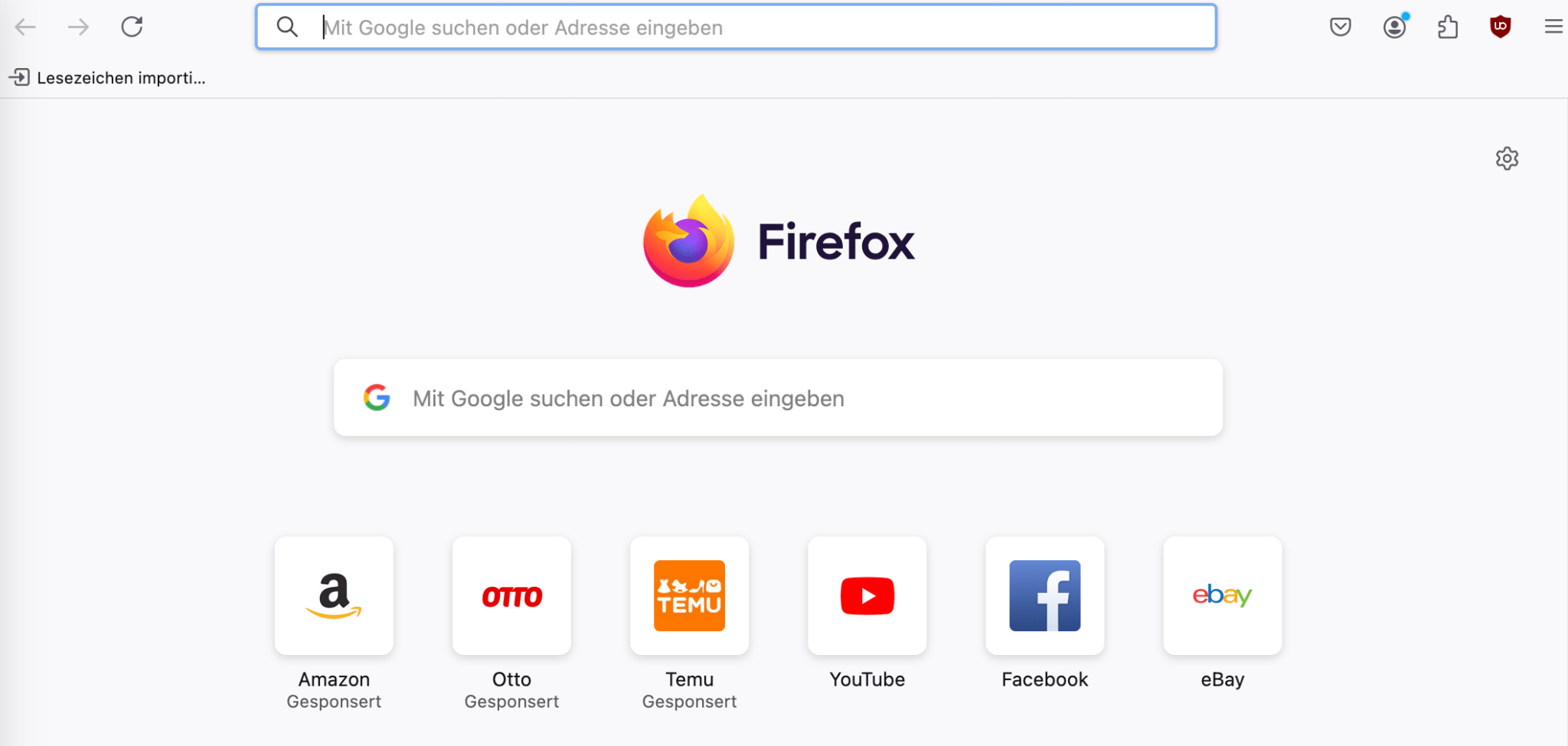The image size is (1568, 746).
Task: Click the Google logo in the search box
Action: coord(376,398)
